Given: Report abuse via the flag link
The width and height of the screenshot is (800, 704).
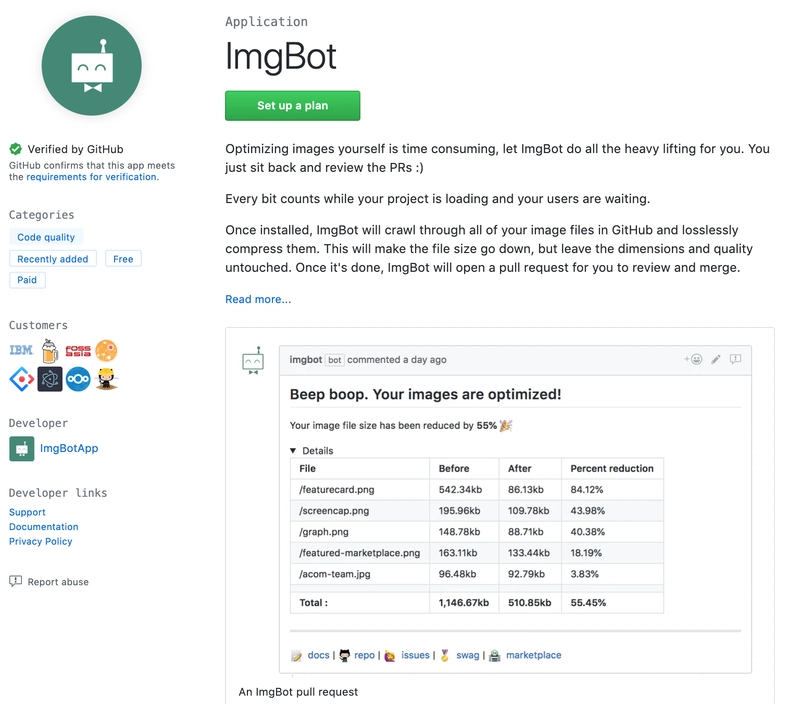Looking at the screenshot, I should [x=49, y=582].
